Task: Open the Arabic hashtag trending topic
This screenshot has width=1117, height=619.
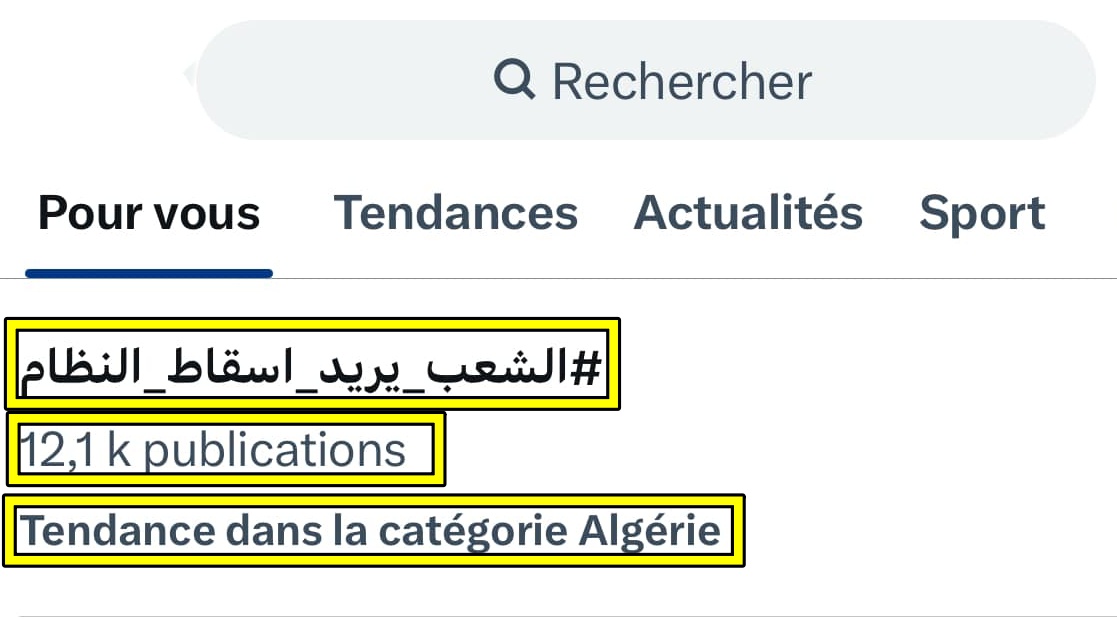Action: tap(312, 364)
